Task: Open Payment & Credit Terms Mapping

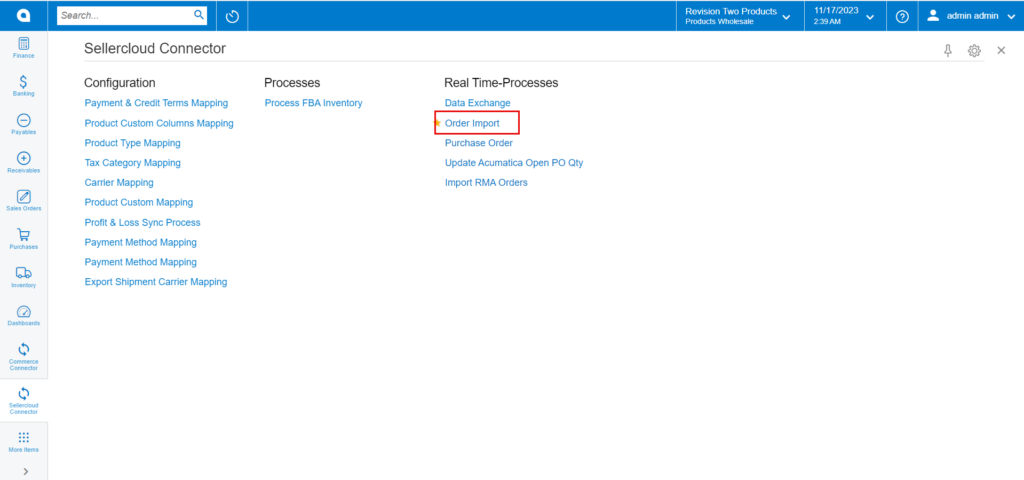Action: [156, 103]
